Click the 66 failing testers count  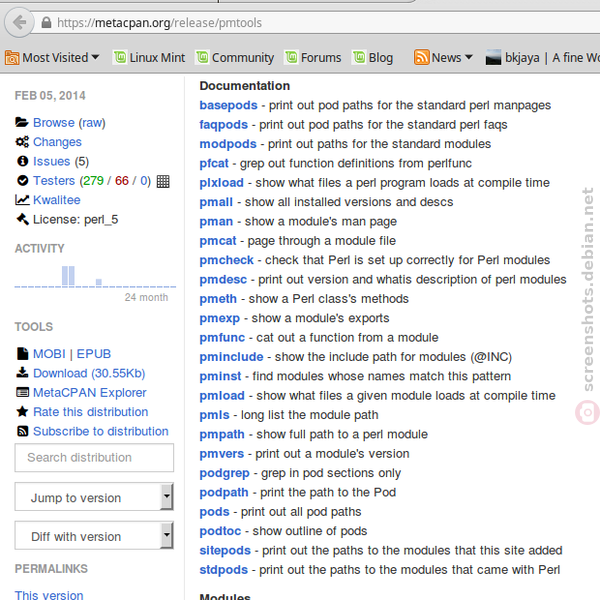pyautogui.click(x=122, y=181)
